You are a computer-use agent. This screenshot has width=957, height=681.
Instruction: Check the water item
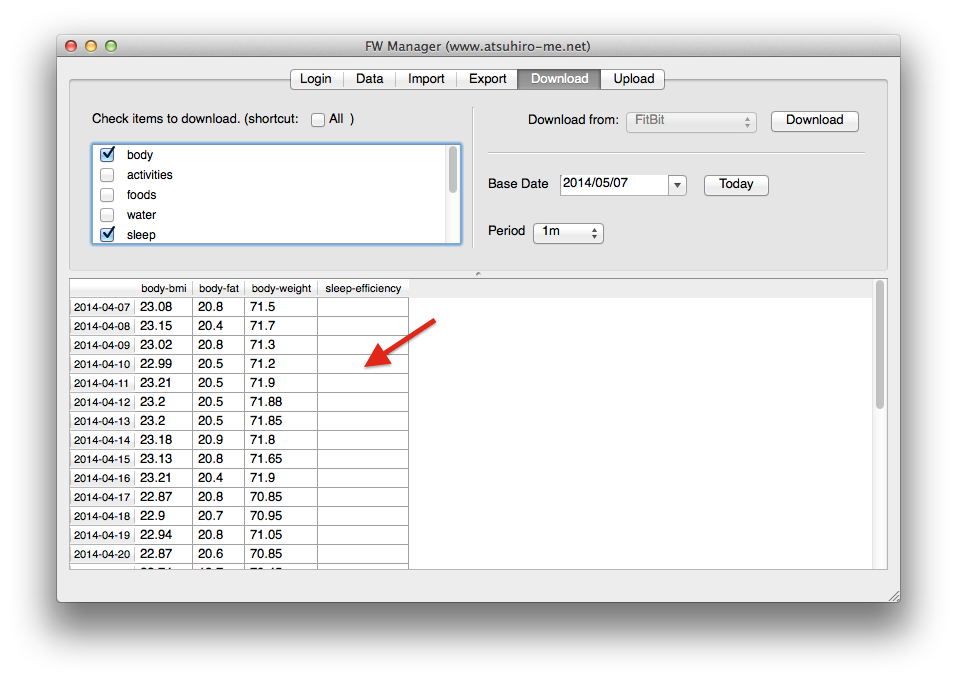tap(107, 215)
